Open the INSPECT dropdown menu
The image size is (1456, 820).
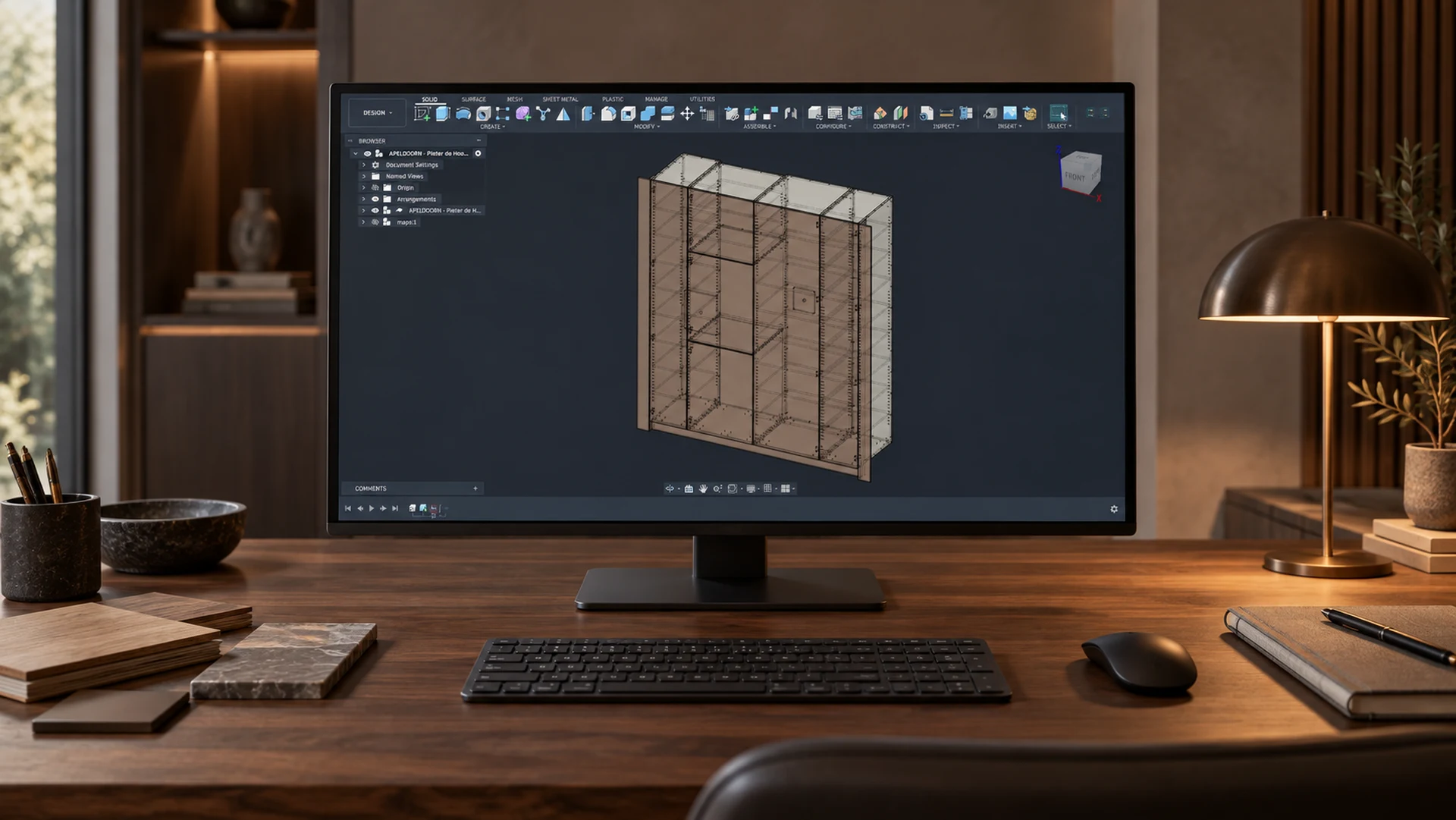coord(946,127)
